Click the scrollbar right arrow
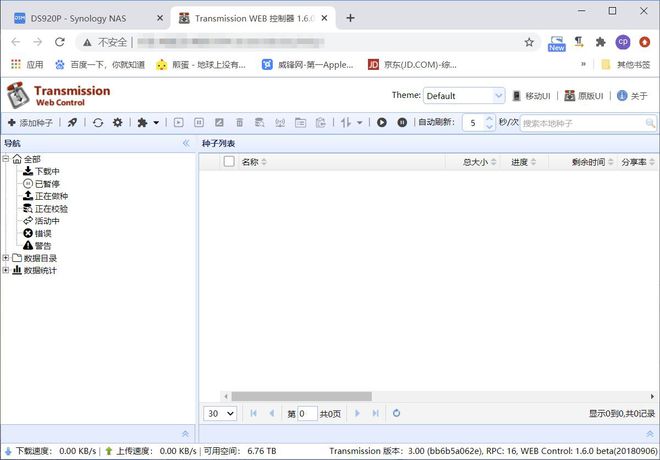Screen dimensions: 660x460 click(652, 396)
